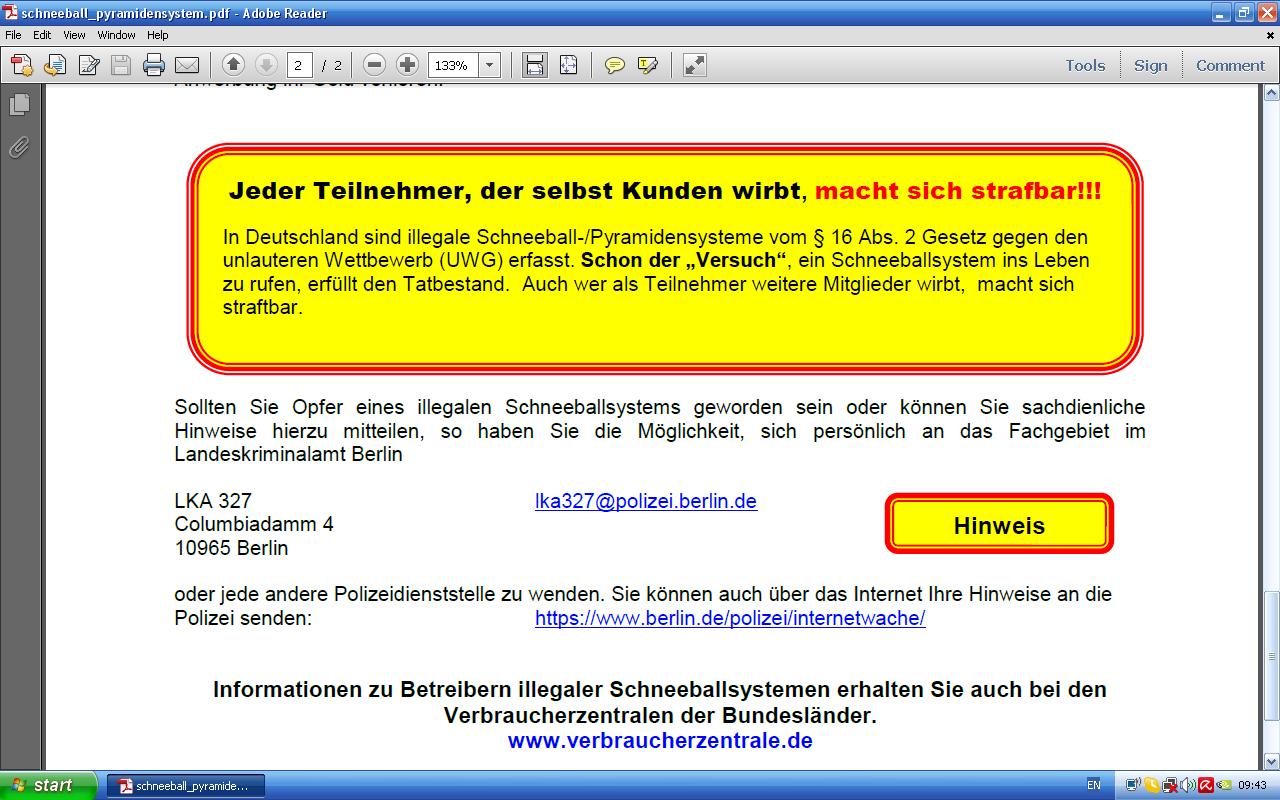Viewport: 1280px width, 800px height.
Task: Open the Page Thumbnails panel
Action: click(19, 104)
